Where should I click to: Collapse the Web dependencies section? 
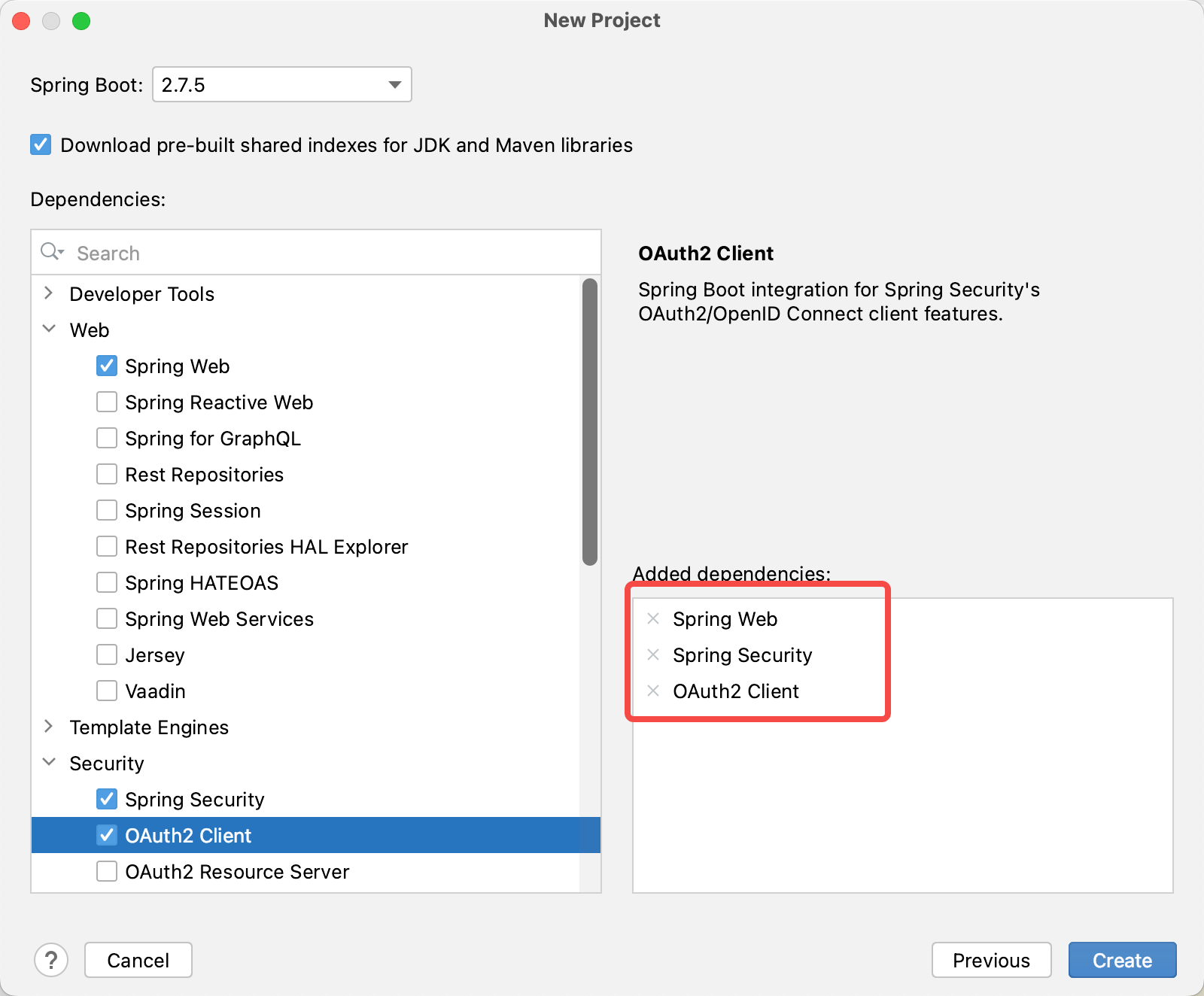[x=49, y=329]
